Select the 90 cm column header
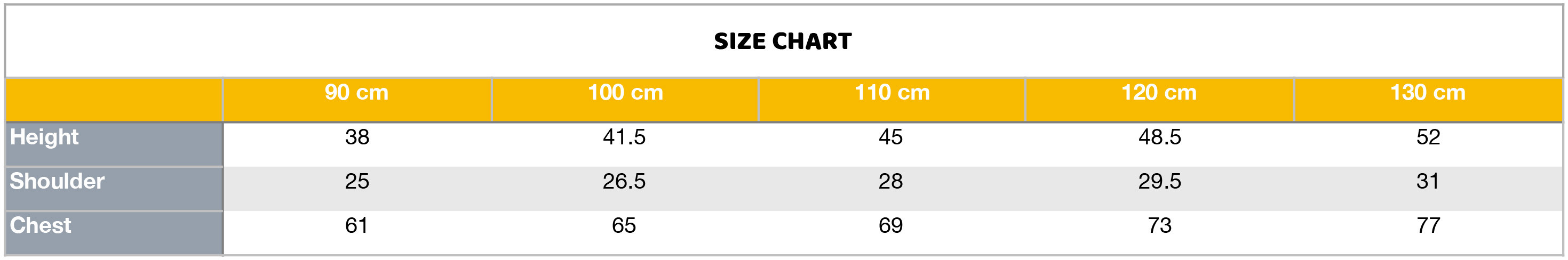Viewport: 1568px width, 260px height. click(x=356, y=92)
